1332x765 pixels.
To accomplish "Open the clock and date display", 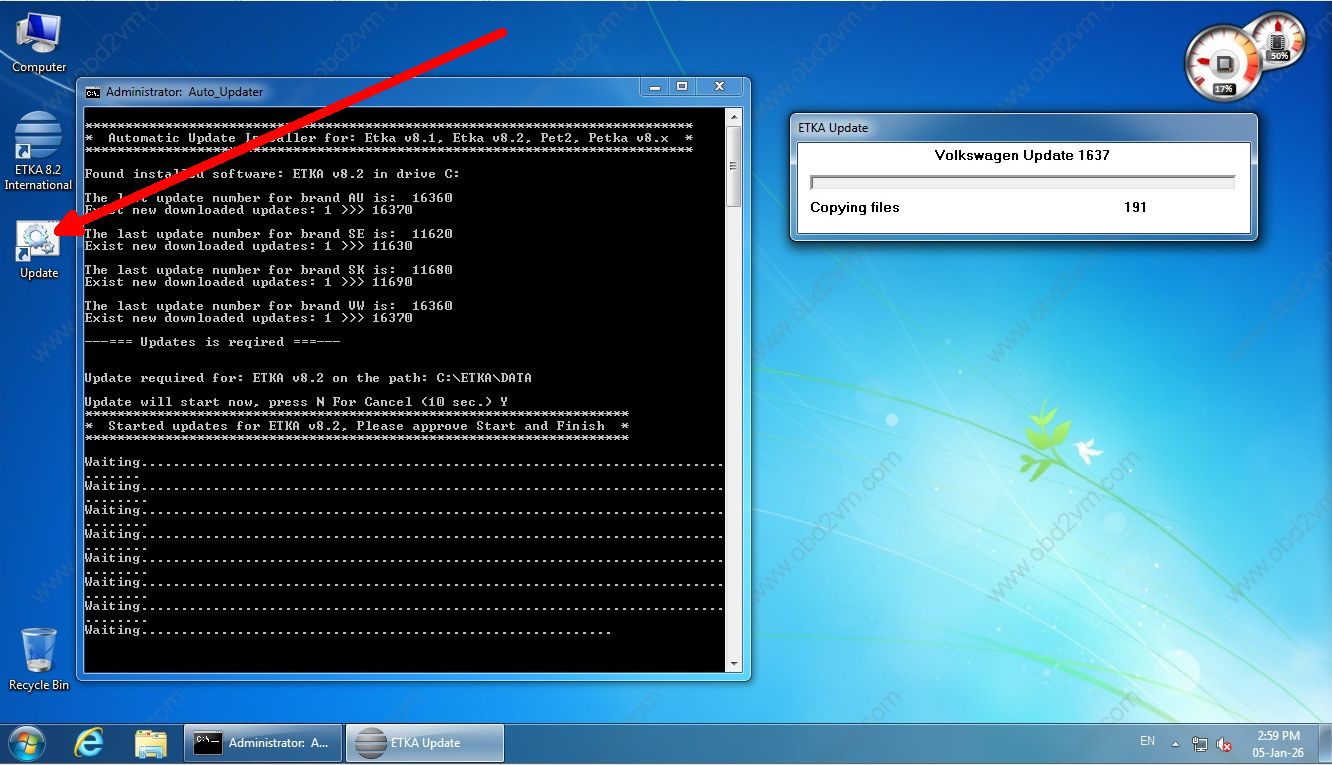I will (x=1278, y=743).
